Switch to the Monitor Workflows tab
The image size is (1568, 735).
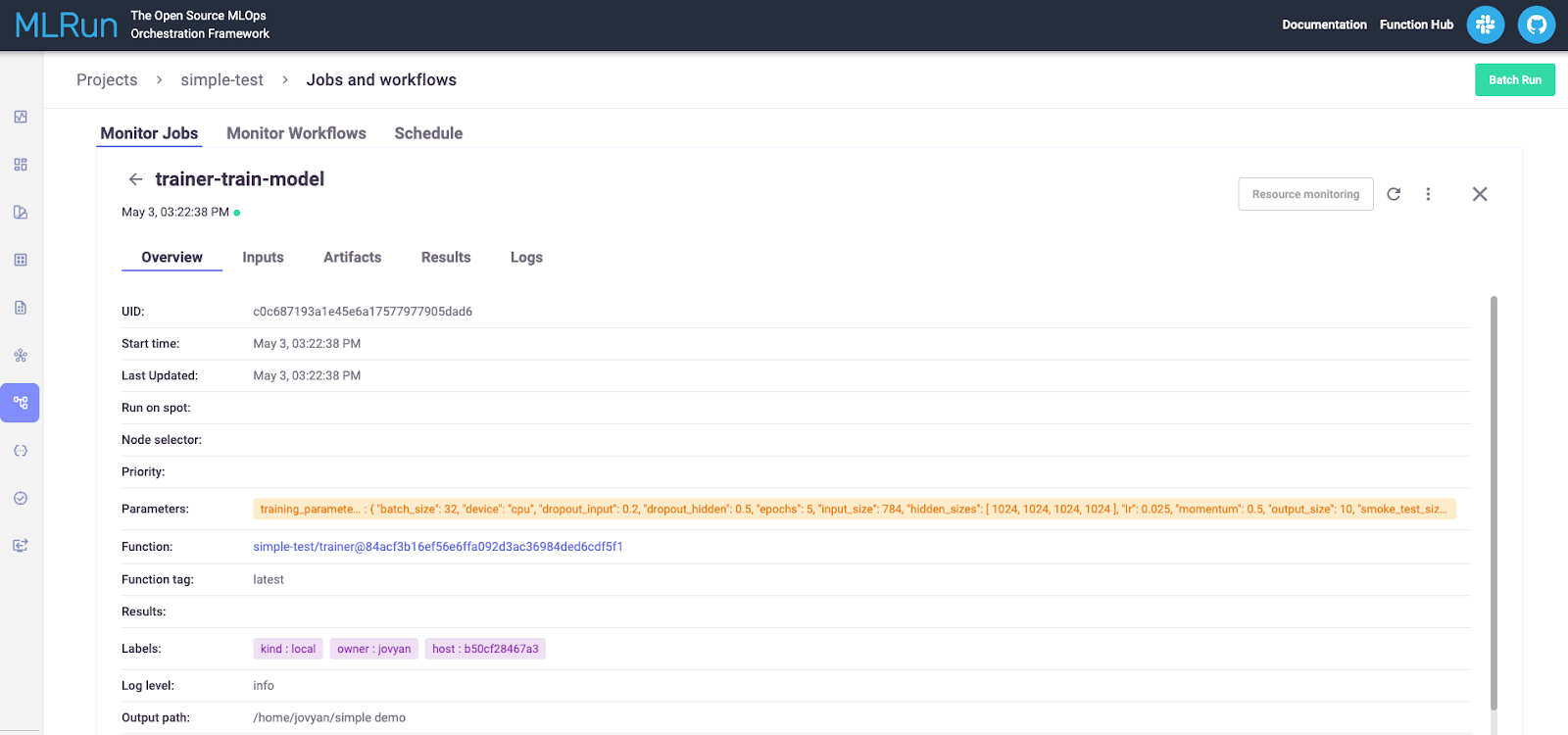pyautogui.click(x=296, y=133)
